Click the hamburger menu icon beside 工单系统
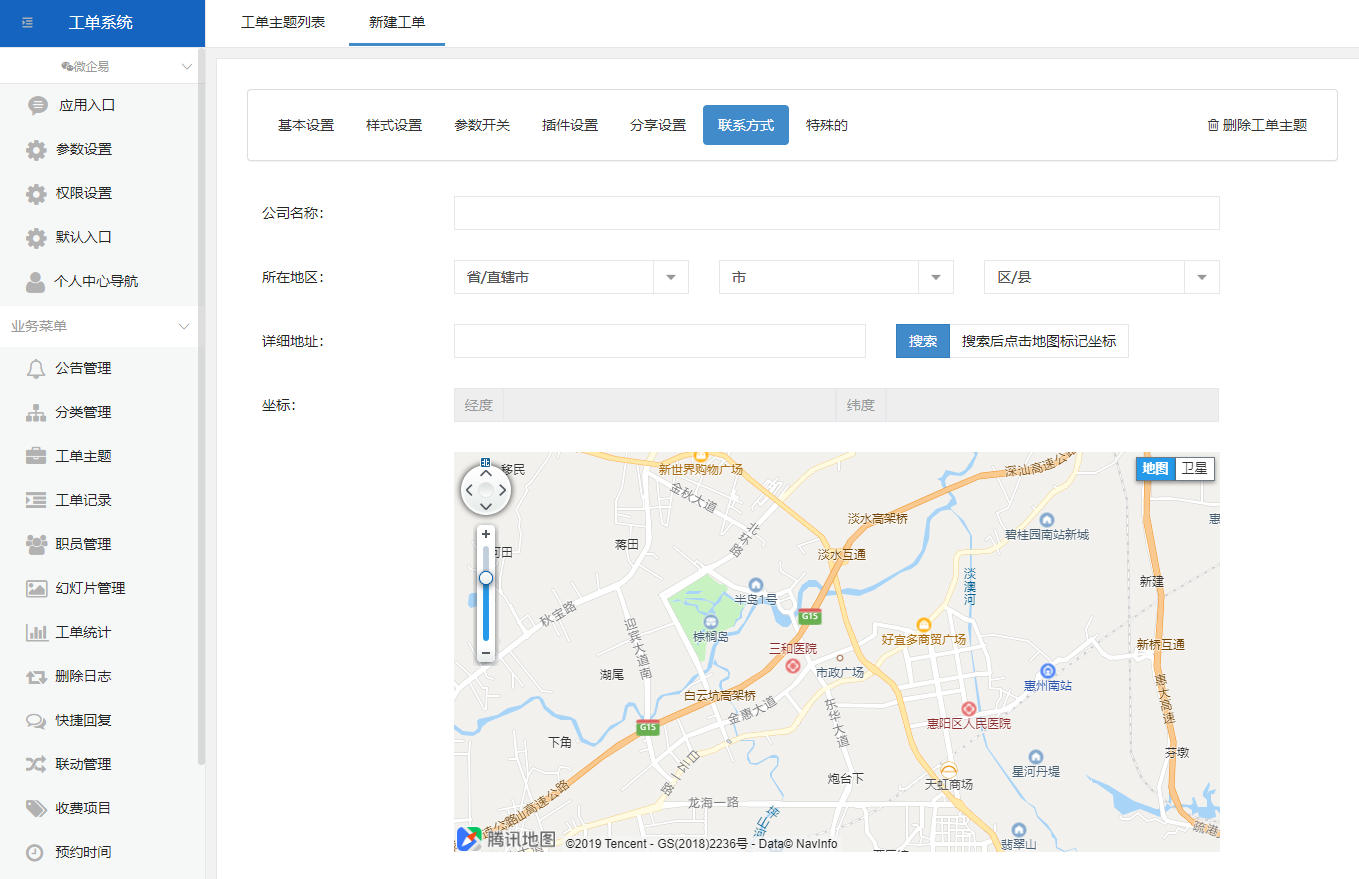1359x879 pixels. coord(27,23)
